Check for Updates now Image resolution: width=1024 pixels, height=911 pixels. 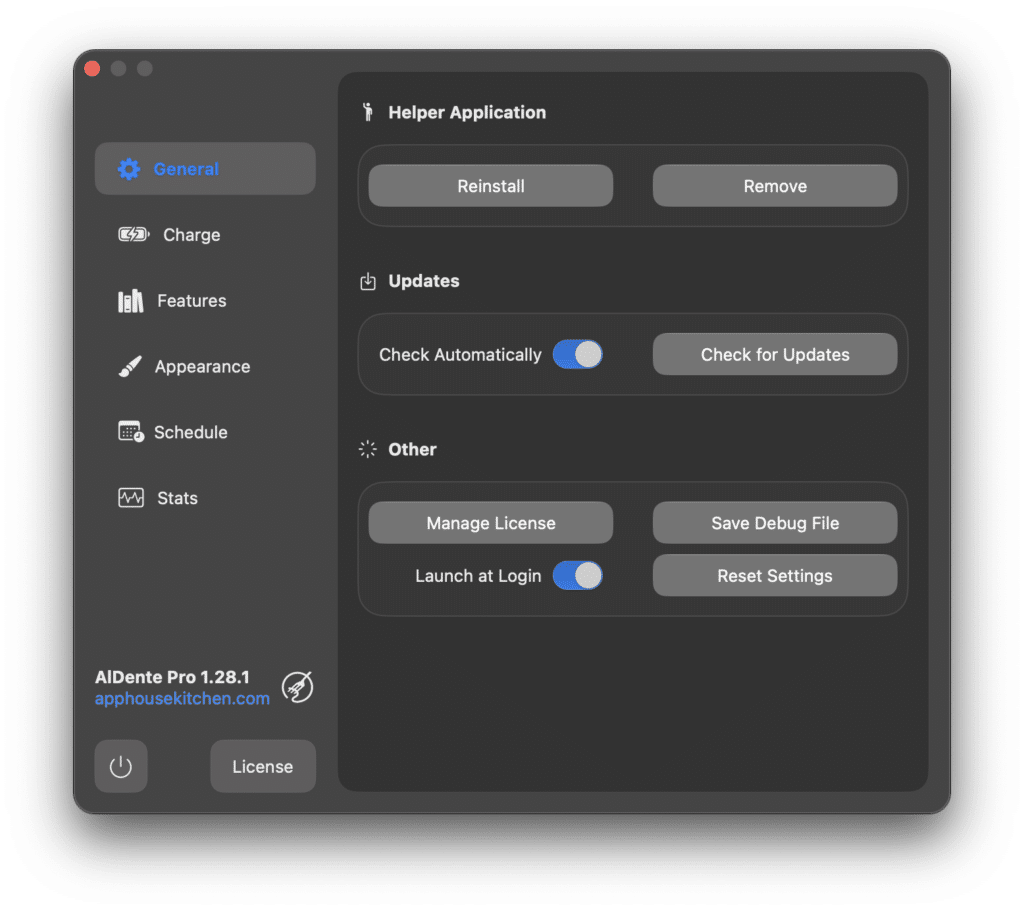click(774, 355)
